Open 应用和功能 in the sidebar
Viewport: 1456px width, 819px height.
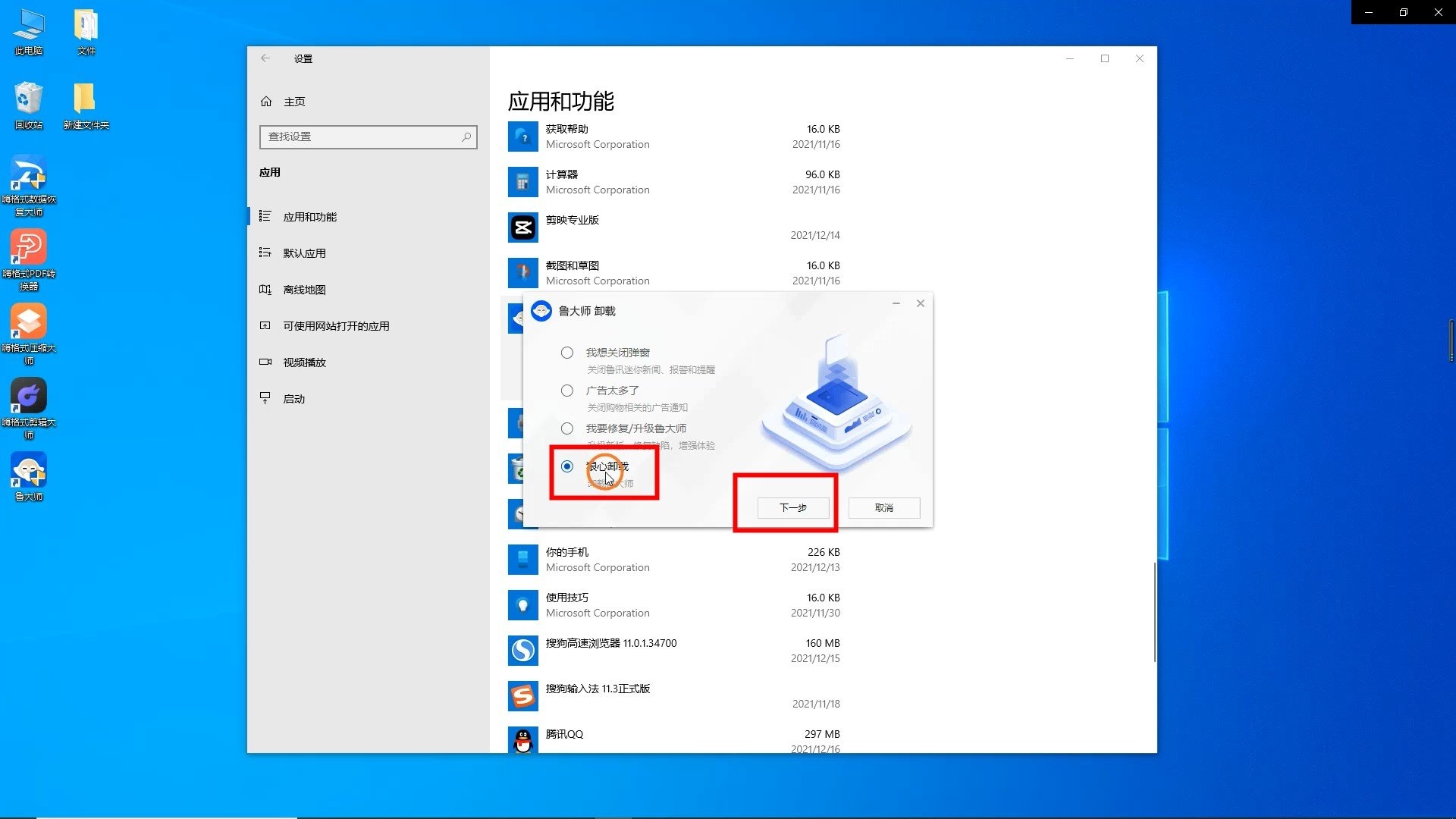click(x=368, y=217)
